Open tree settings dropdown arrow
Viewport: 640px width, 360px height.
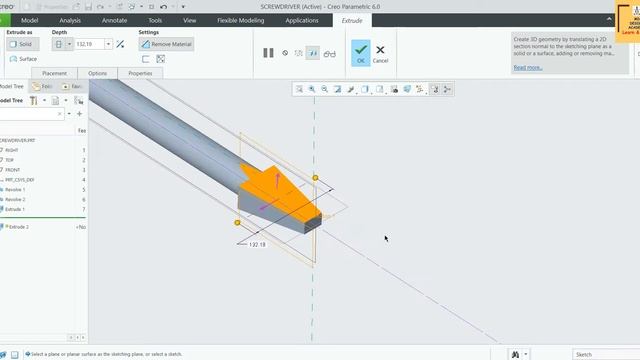(x=44, y=100)
